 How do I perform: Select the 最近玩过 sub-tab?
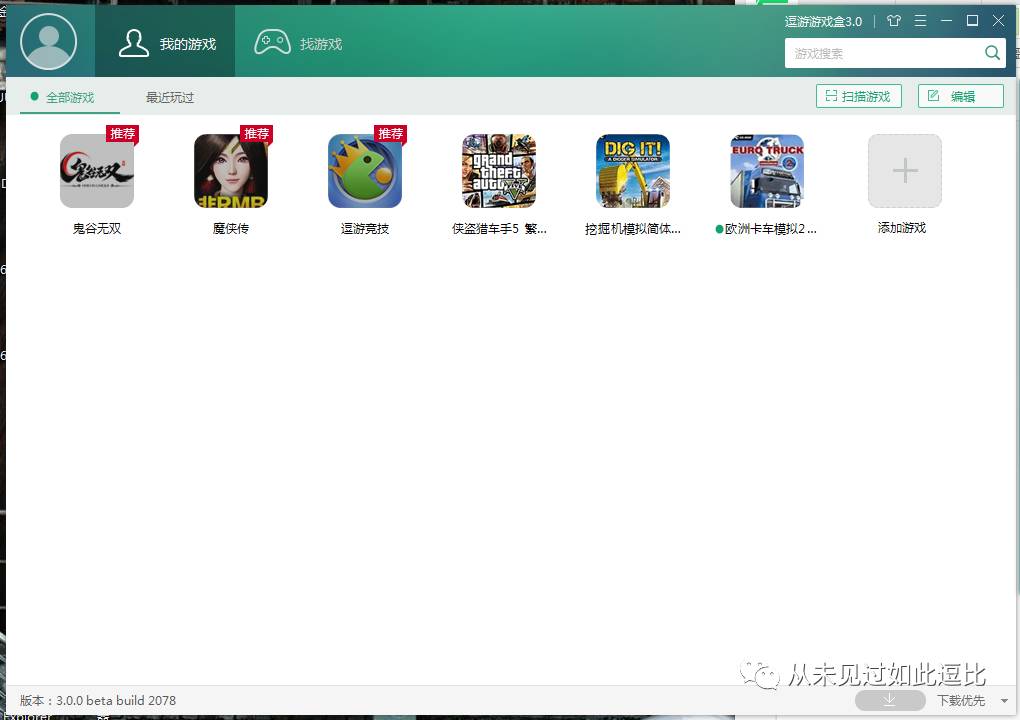[170, 98]
